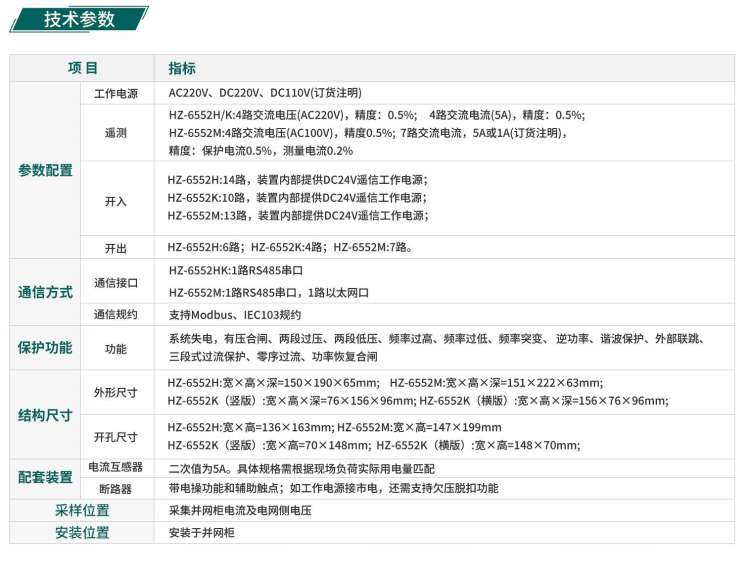The width and height of the screenshot is (750, 577).
Task: Click the 通信方式 category cell
Action: click(x=45, y=292)
